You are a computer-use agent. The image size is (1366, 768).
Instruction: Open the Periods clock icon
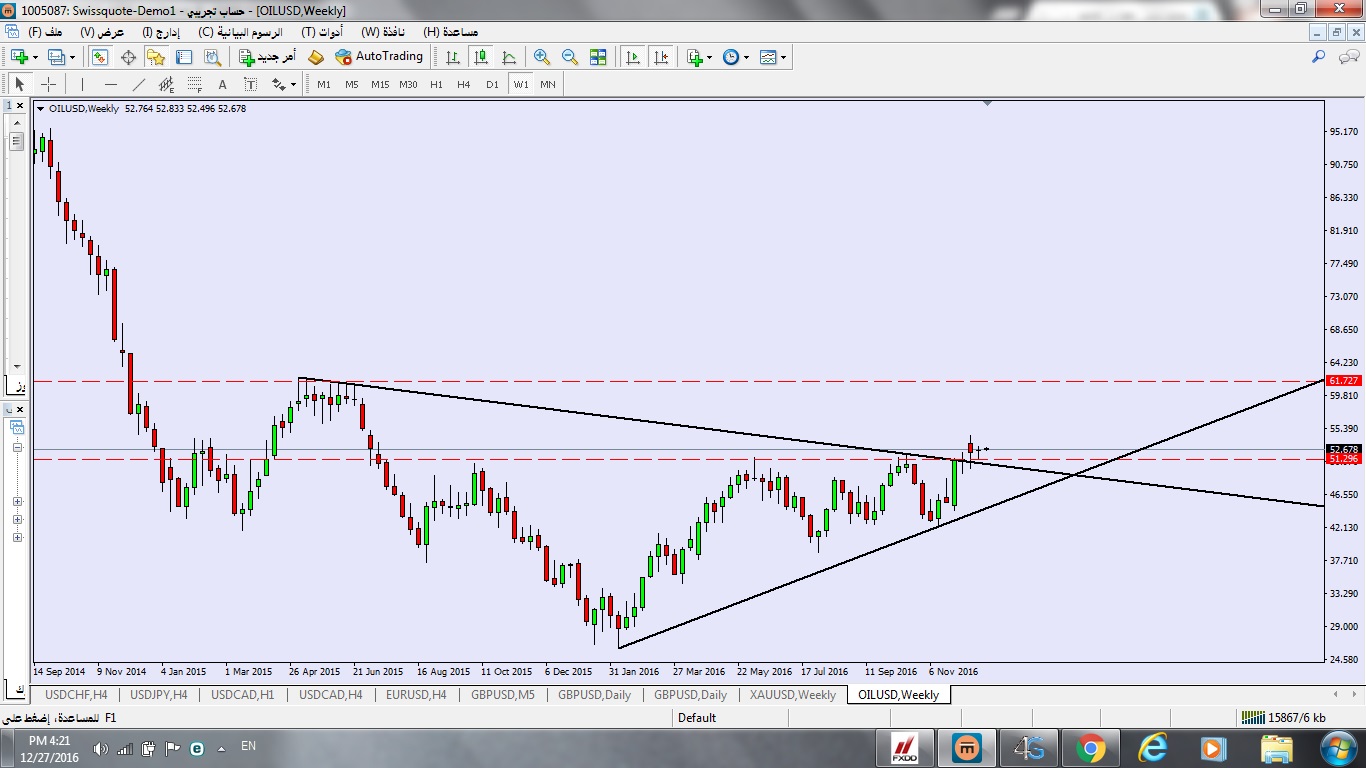pyautogui.click(x=731, y=57)
